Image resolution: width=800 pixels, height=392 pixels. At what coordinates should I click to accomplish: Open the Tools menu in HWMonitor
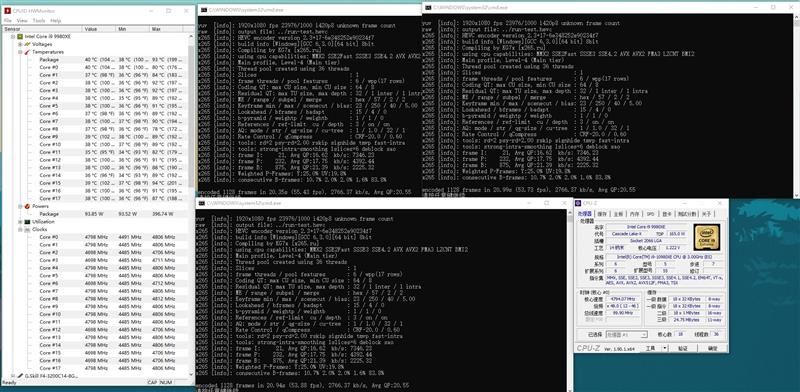tap(39, 20)
